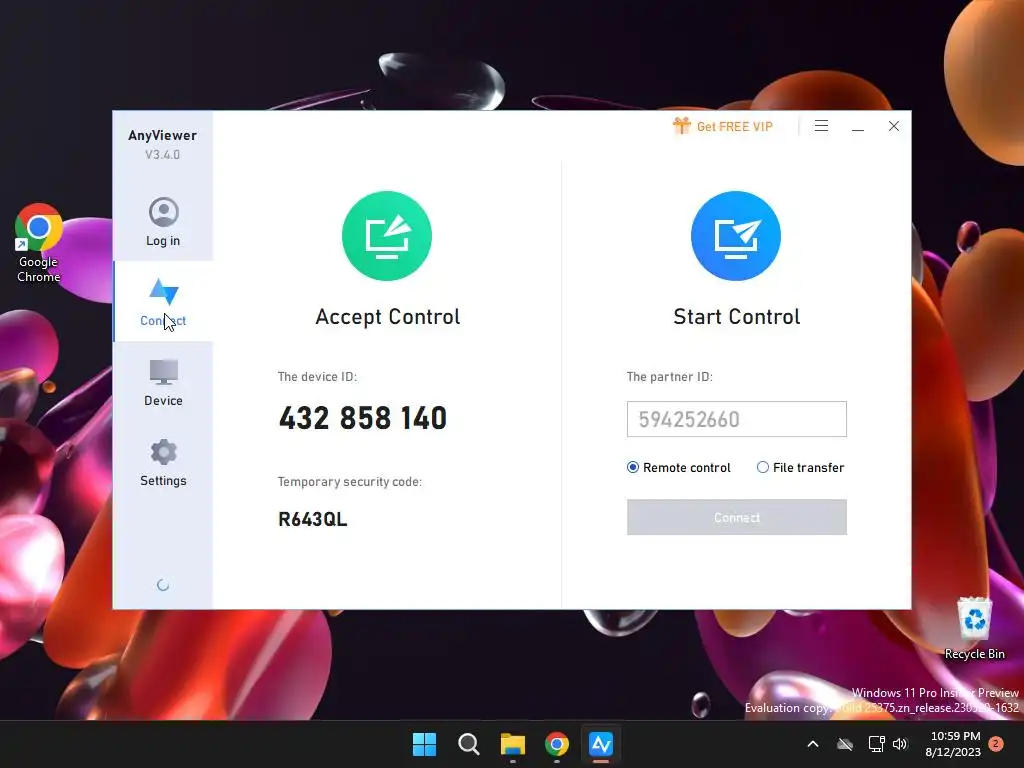This screenshot has height=768, width=1024.
Task: Click the green Accept Control icon
Action: pyautogui.click(x=387, y=236)
